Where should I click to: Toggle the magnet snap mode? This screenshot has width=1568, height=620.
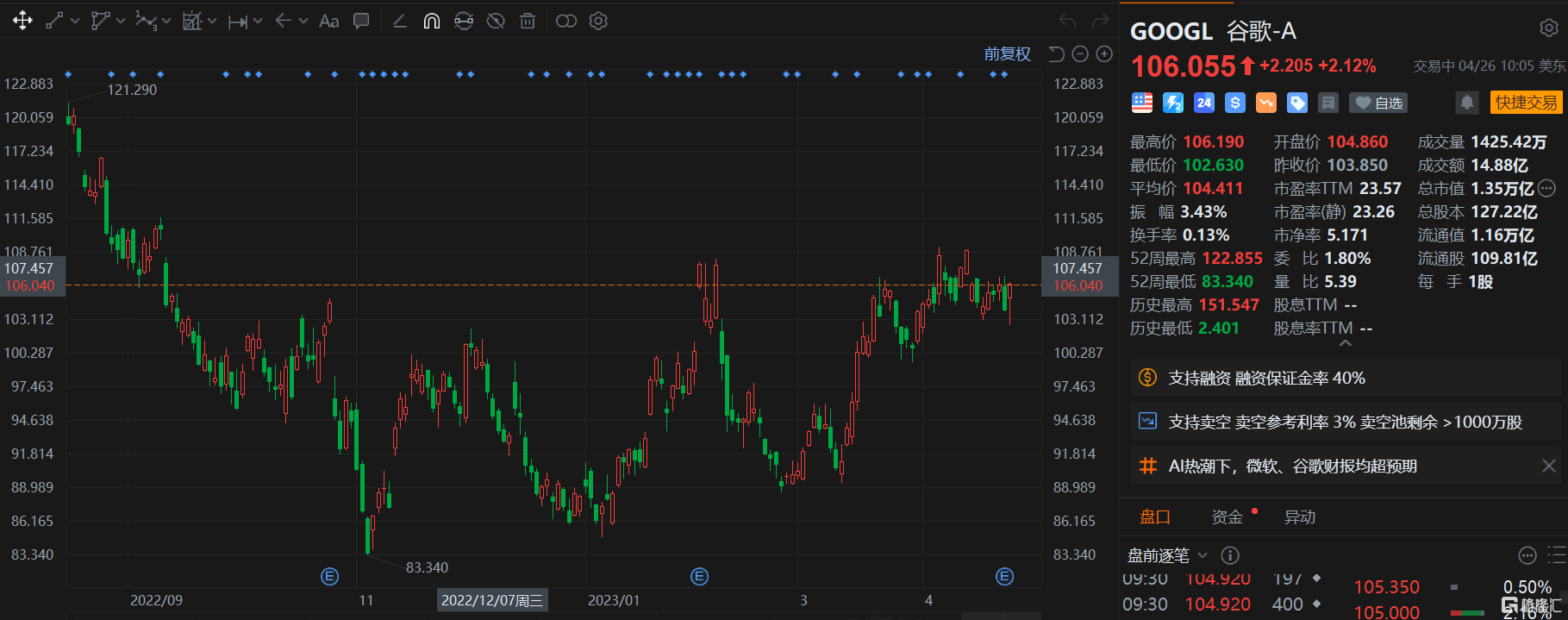(432, 21)
